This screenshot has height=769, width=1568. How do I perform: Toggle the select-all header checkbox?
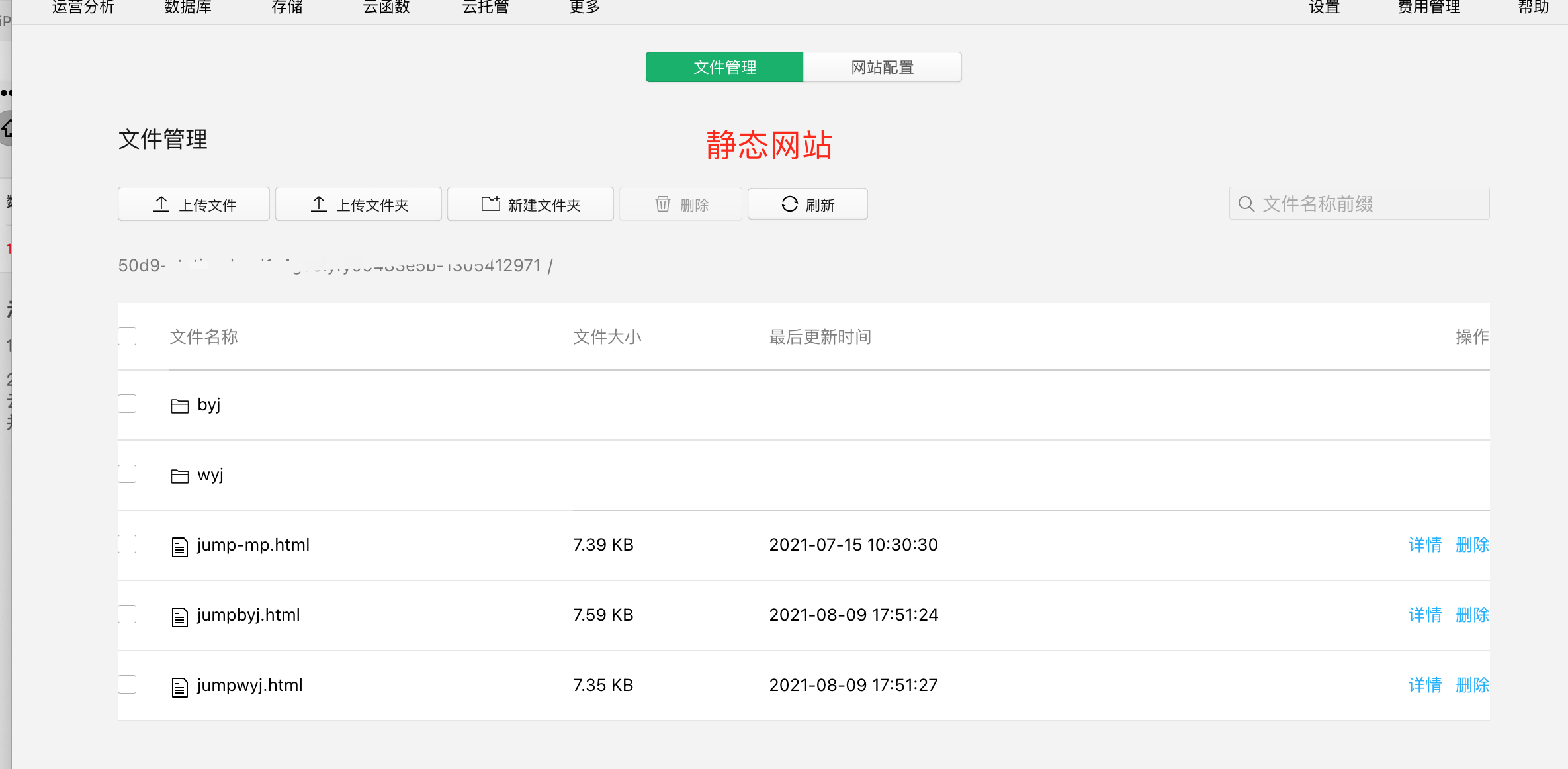point(127,336)
